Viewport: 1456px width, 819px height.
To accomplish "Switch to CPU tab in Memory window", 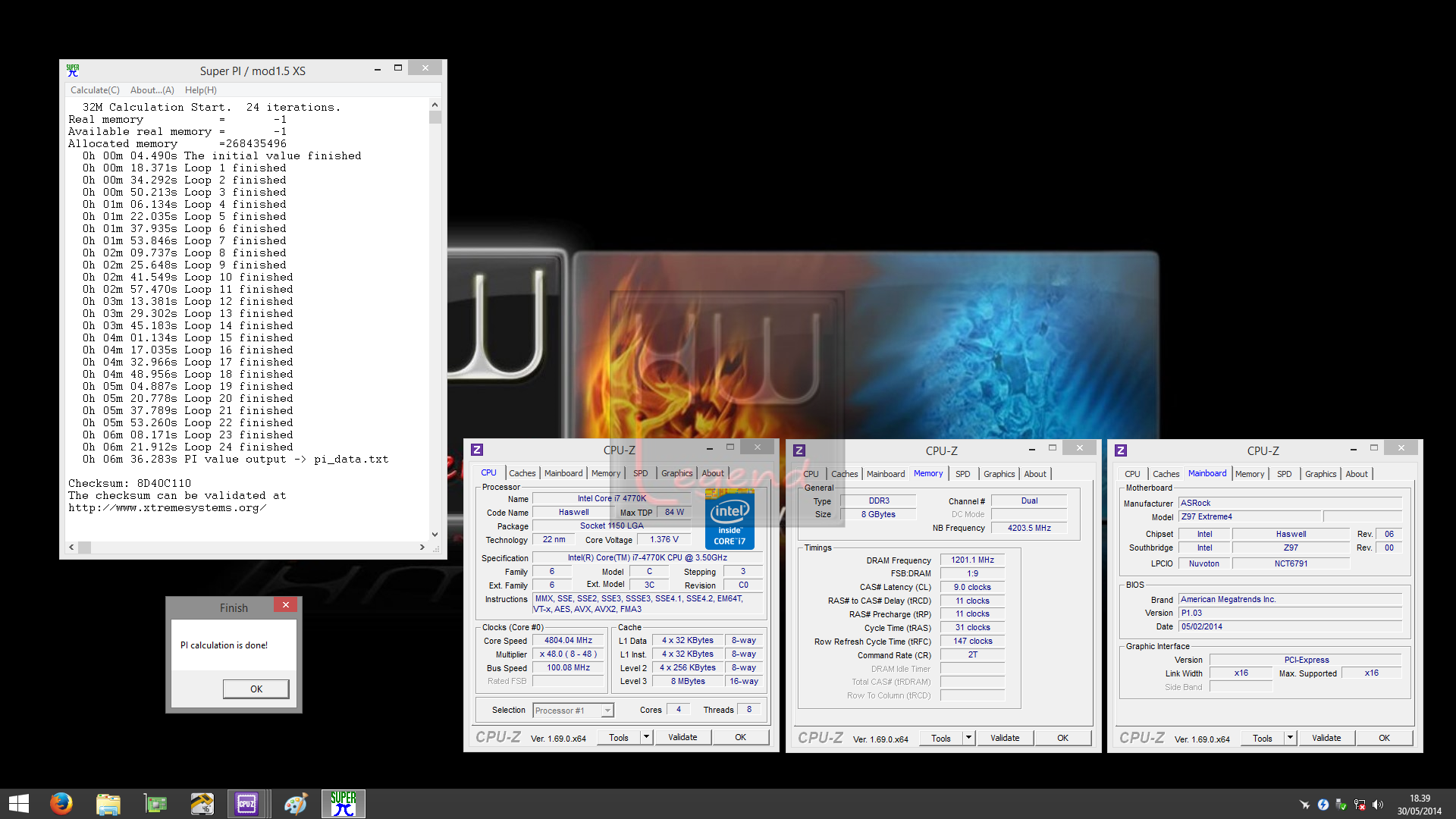I will 811,474.
